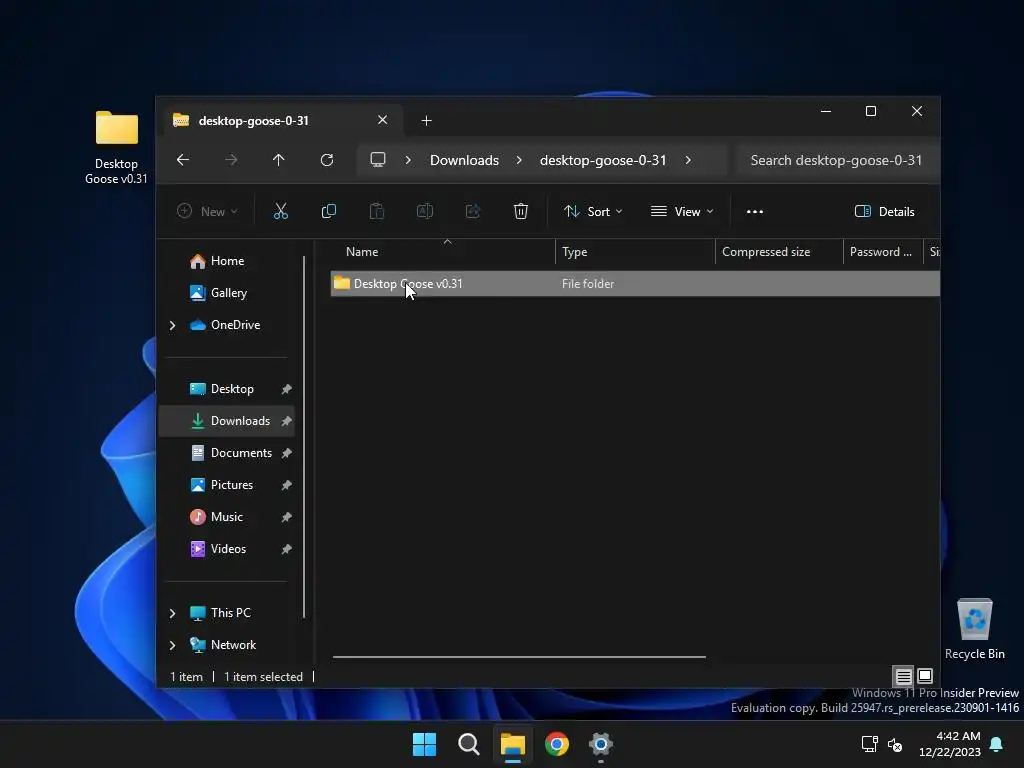The image size is (1024, 768).
Task: Unpin Downloads using its pin icon
Action: click(286, 421)
